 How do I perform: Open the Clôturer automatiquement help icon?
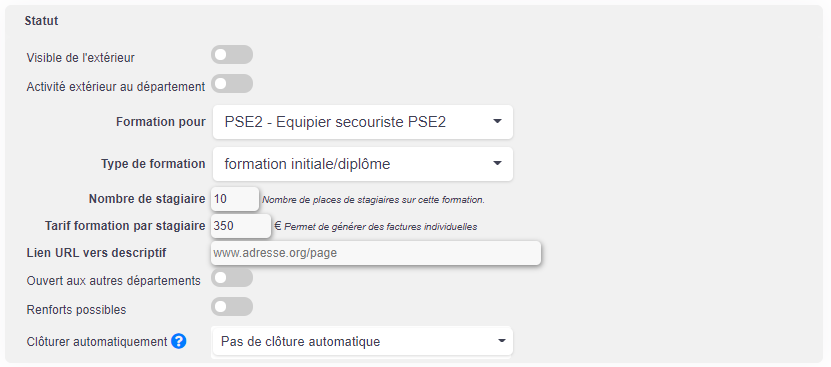(x=179, y=341)
